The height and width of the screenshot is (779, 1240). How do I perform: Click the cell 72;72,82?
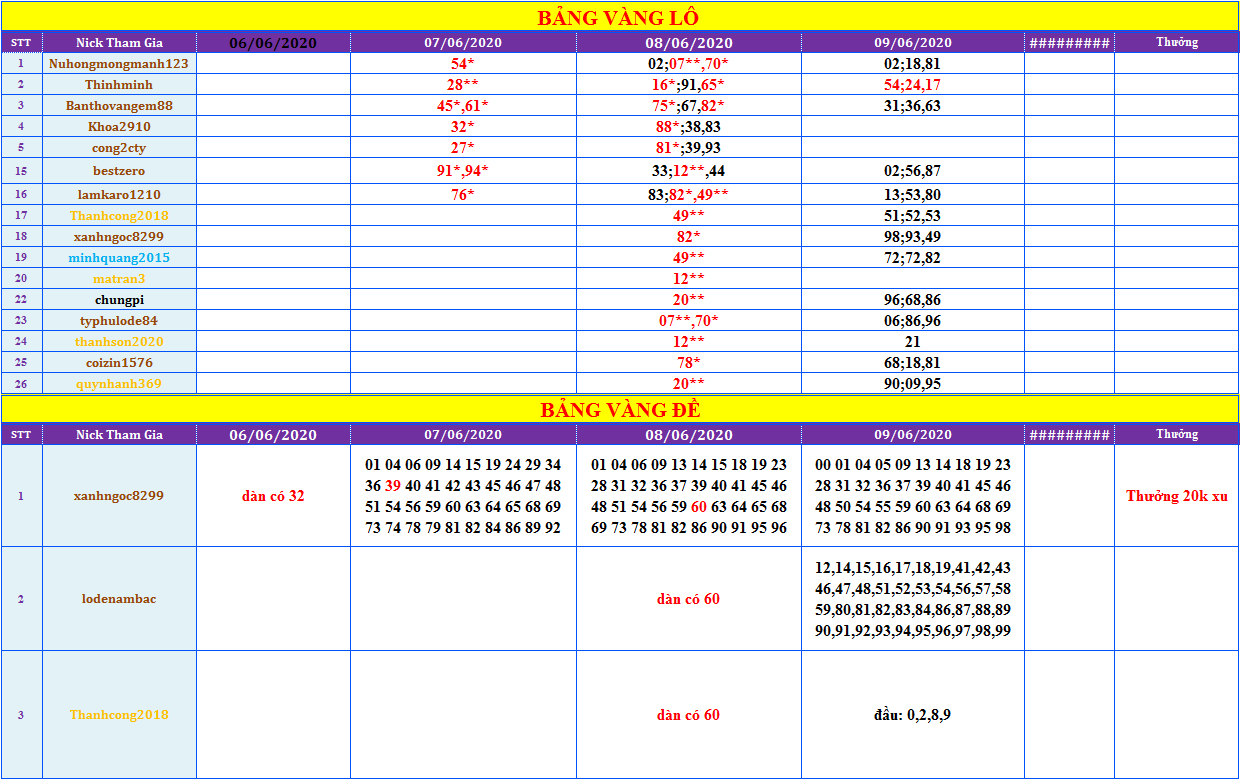[x=913, y=257]
